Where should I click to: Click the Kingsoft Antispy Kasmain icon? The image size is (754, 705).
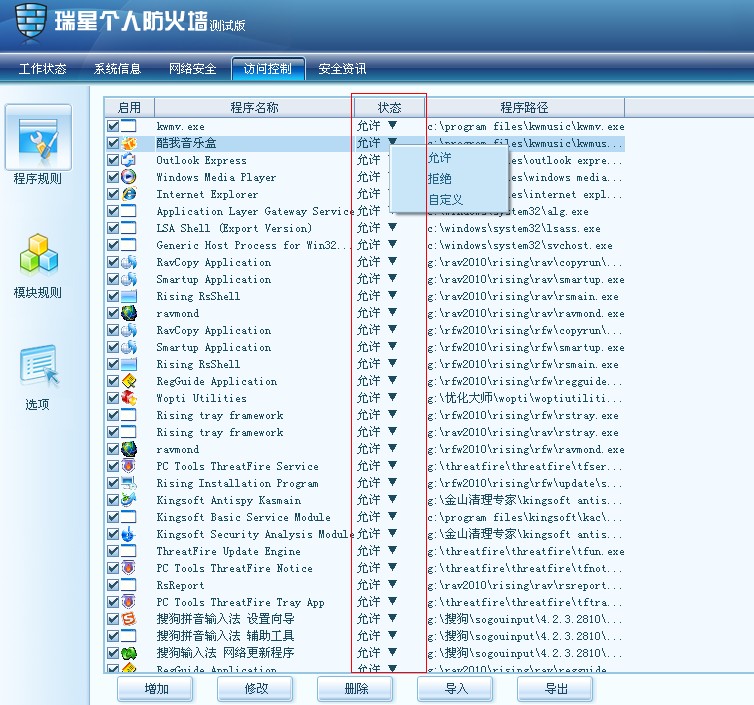click(x=128, y=500)
